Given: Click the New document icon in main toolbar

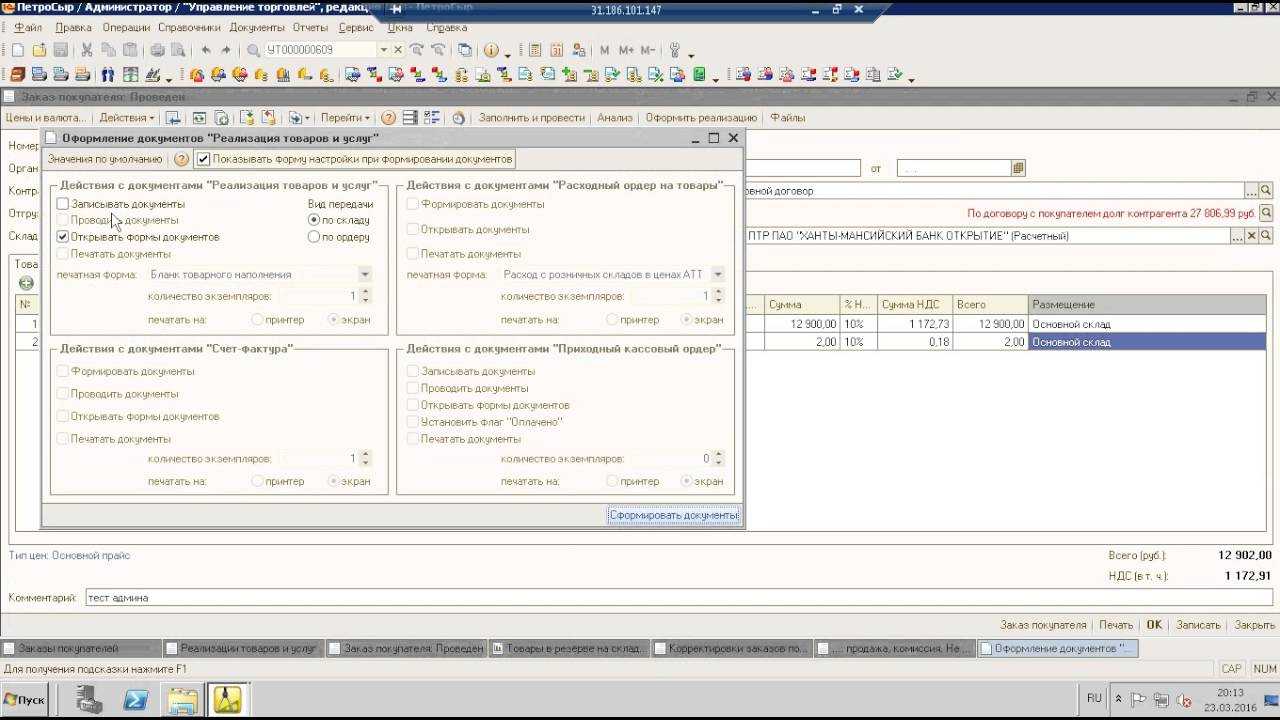Looking at the screenshot, I should tap(18, 50).
